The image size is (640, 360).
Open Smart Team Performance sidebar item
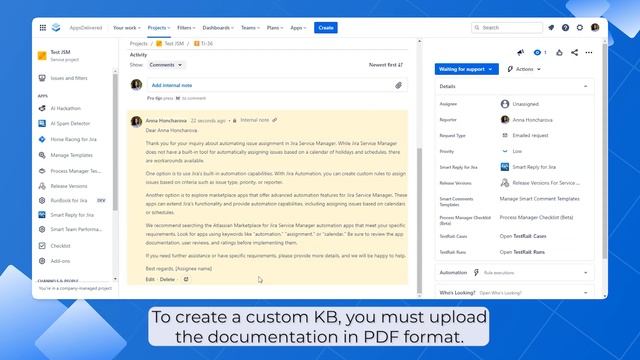(x=76, y=229)
